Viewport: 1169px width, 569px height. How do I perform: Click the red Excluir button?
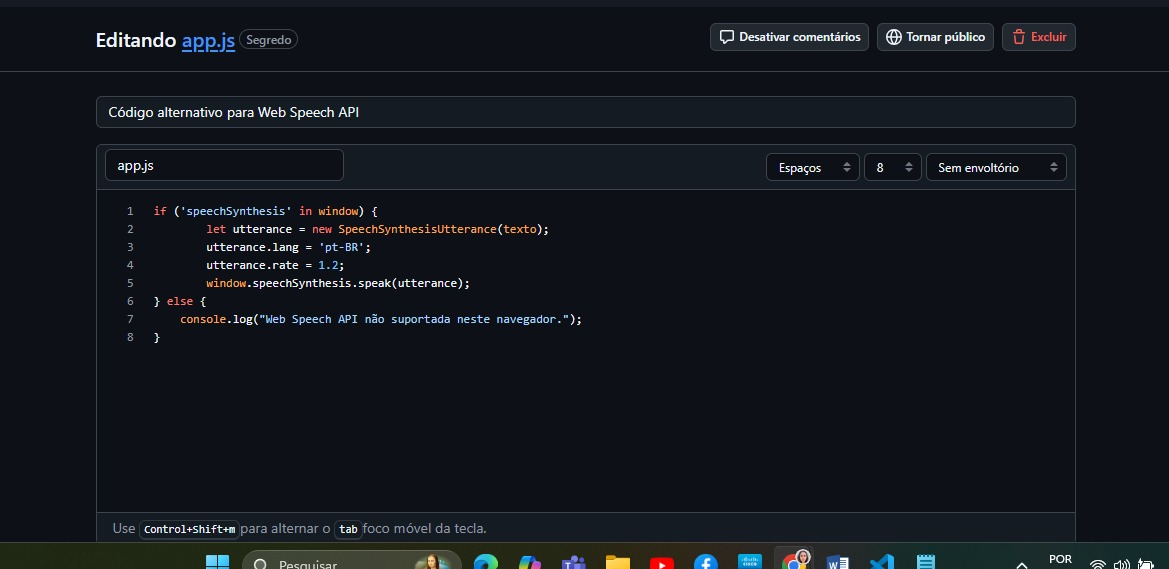(x=1039, y=37)
